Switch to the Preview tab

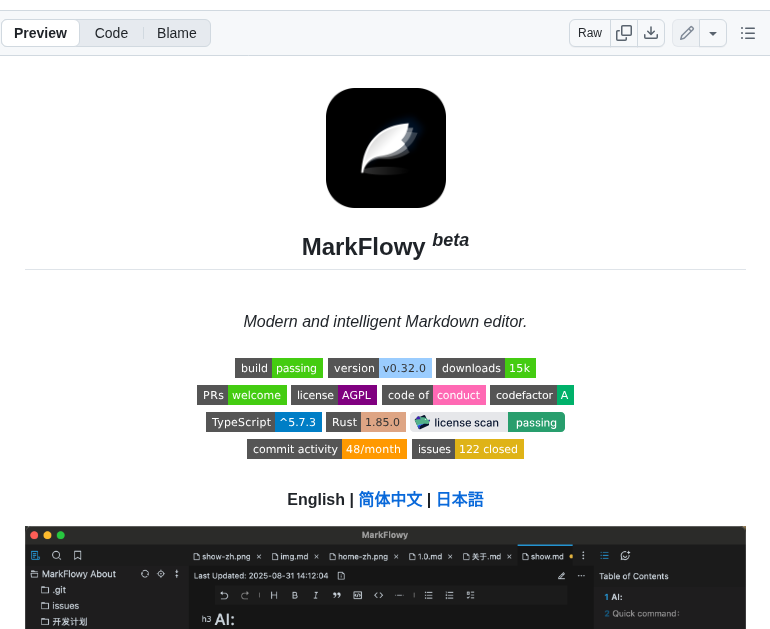point(40,33)
